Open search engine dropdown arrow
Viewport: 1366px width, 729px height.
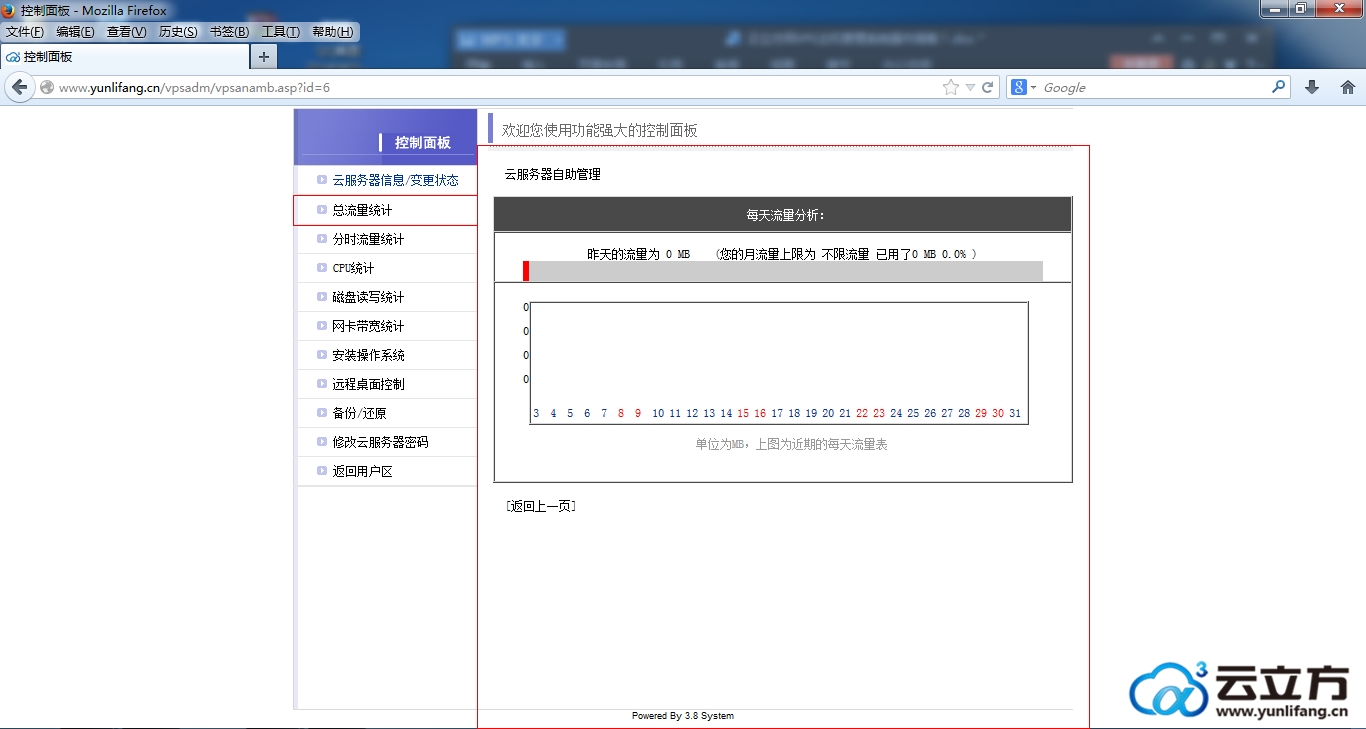coord(1034,87)
